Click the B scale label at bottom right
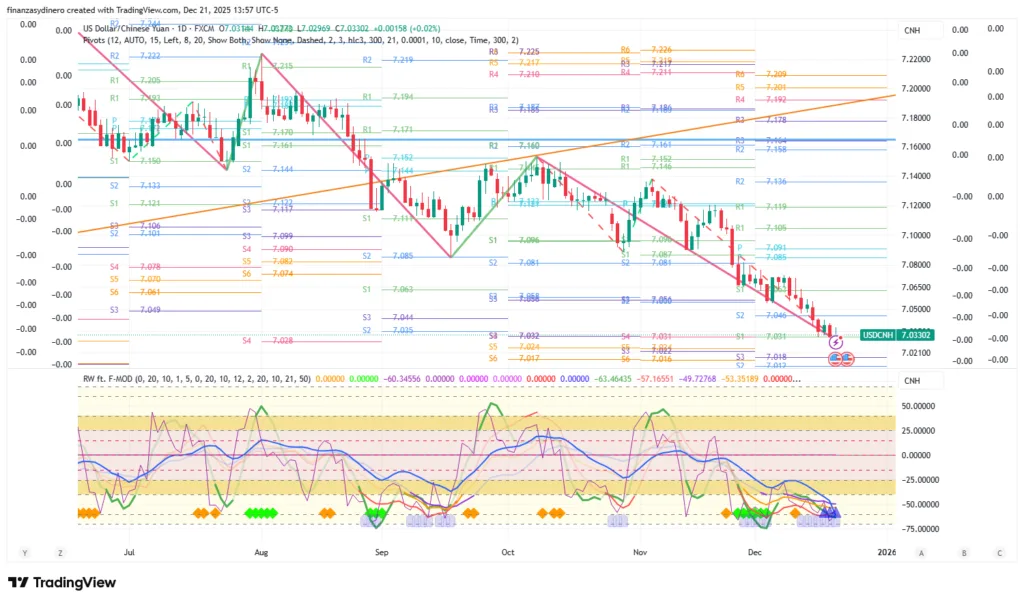The height and width of the screenshot is (603, 1024). click(963, 552)
